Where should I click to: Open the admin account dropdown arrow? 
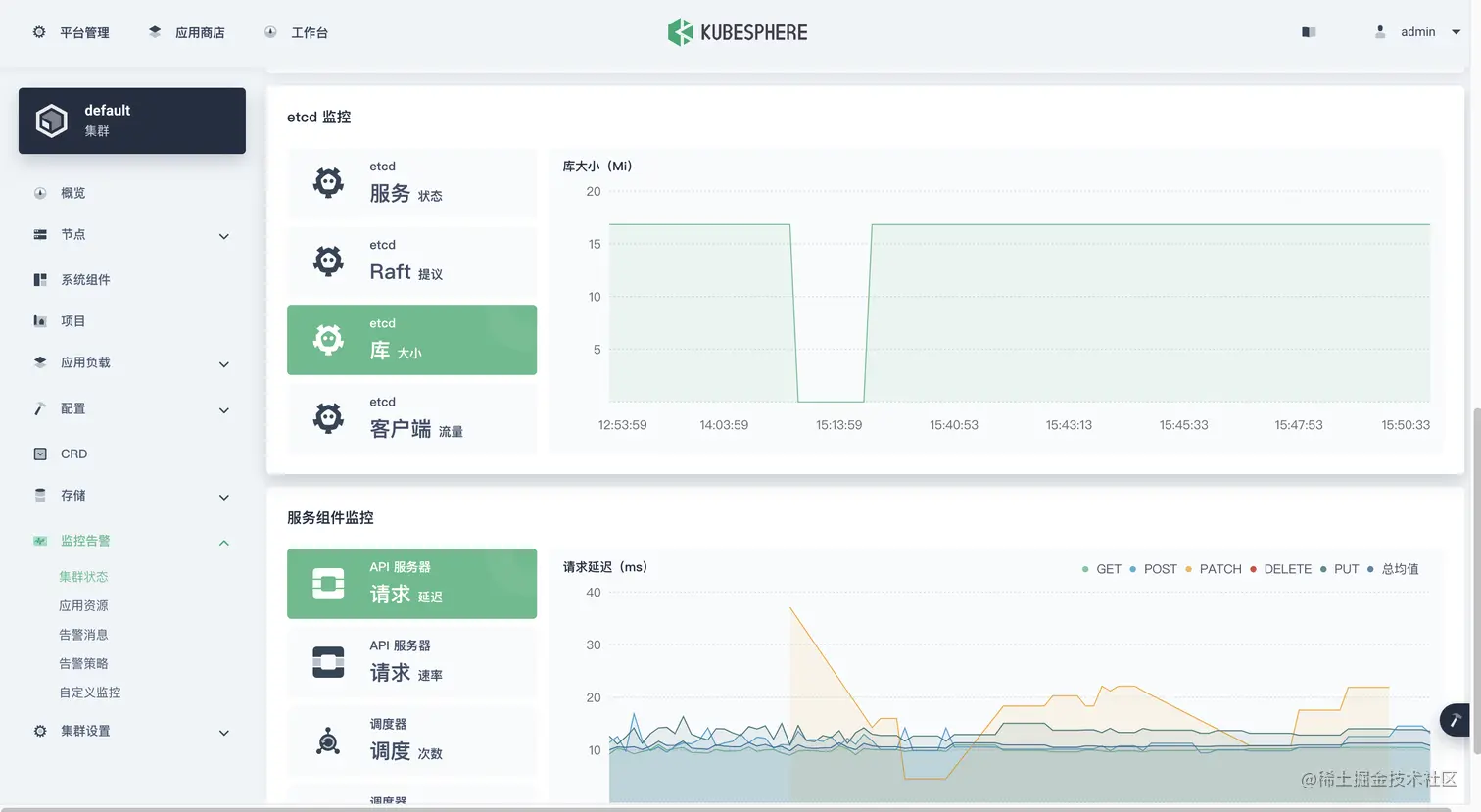[x=1456, y=32]
